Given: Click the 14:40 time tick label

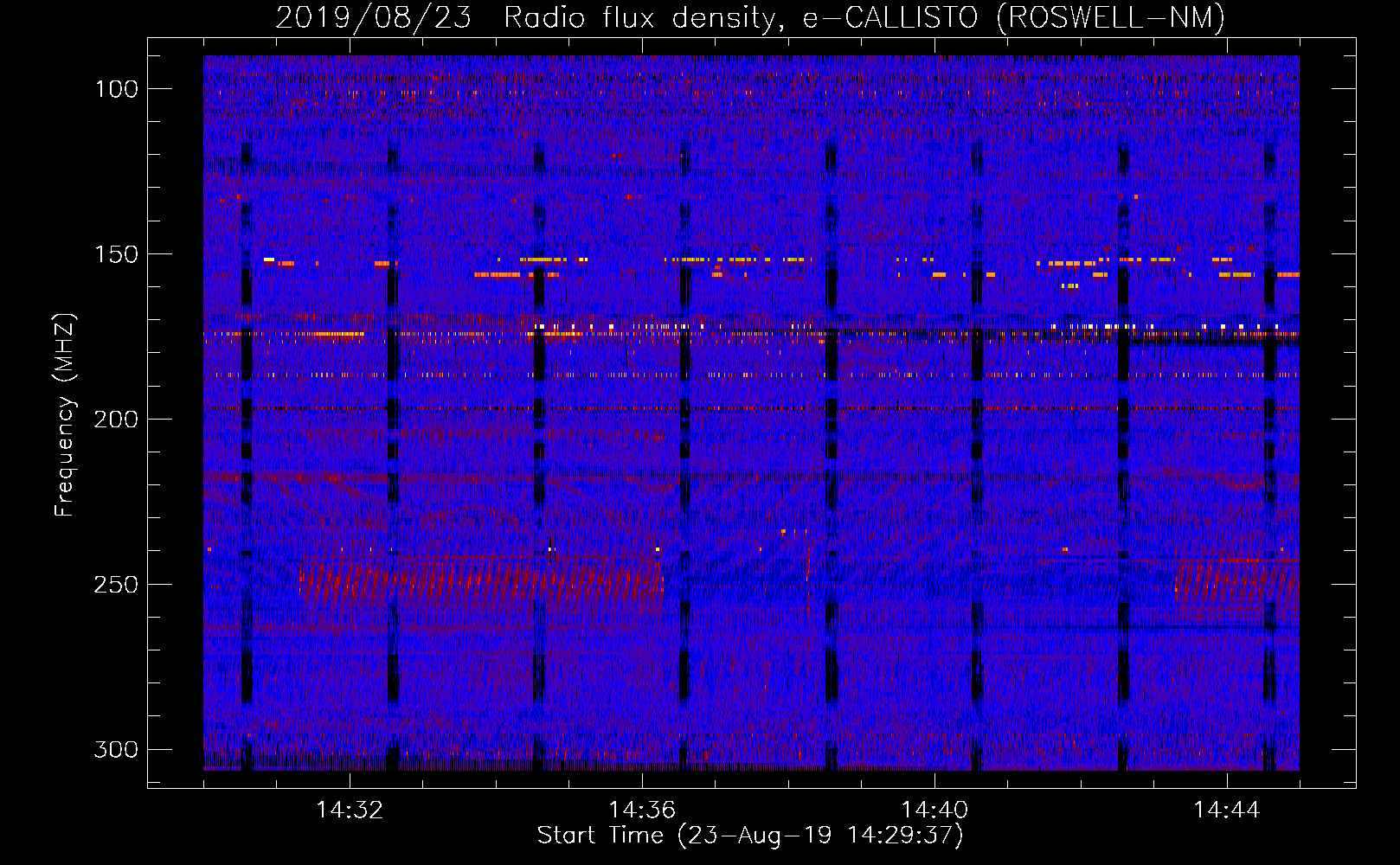Looking at the screenshot, I should [x=934, y=811].
